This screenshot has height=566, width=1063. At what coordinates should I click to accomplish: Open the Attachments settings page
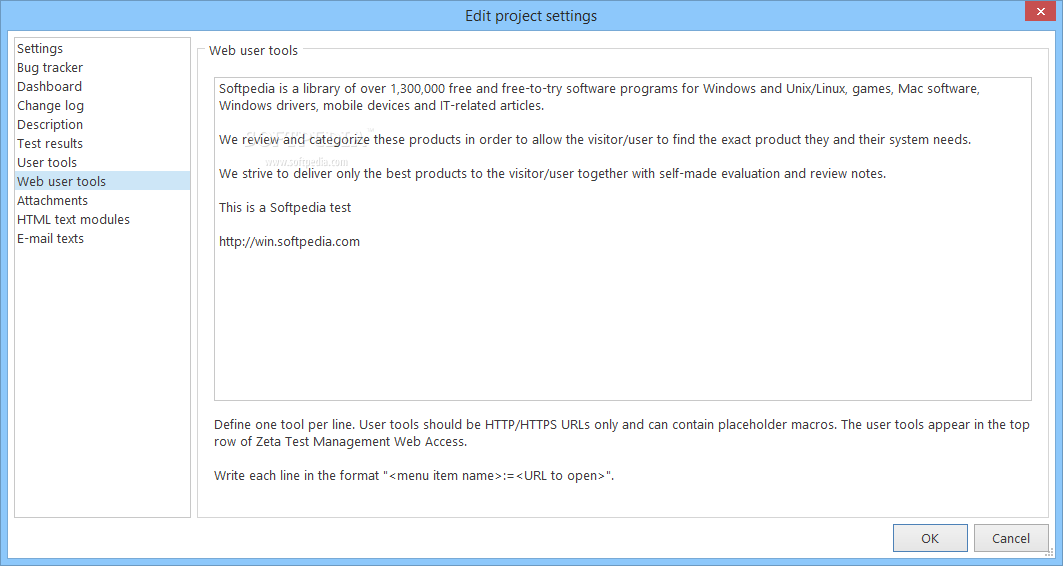(102, 201)
